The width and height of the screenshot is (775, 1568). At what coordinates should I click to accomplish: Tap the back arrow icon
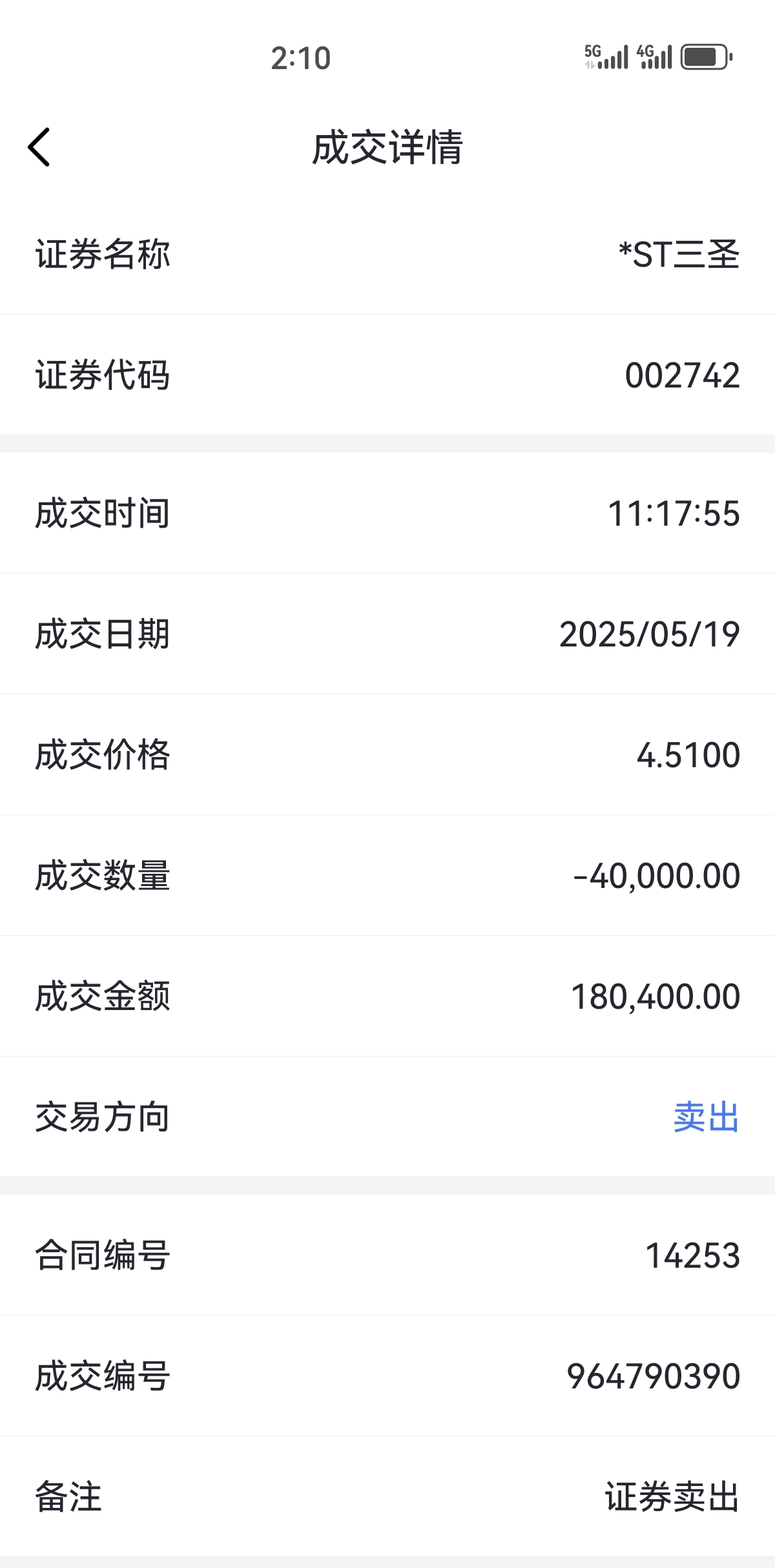(x=39, y=147)
